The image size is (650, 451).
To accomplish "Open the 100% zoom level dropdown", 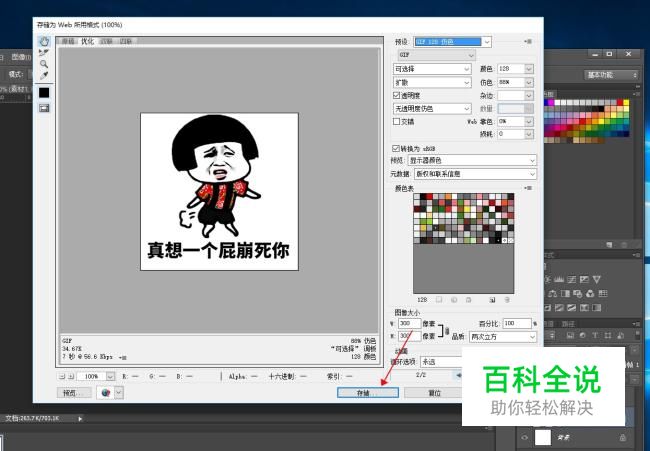I will click(110, 376).
